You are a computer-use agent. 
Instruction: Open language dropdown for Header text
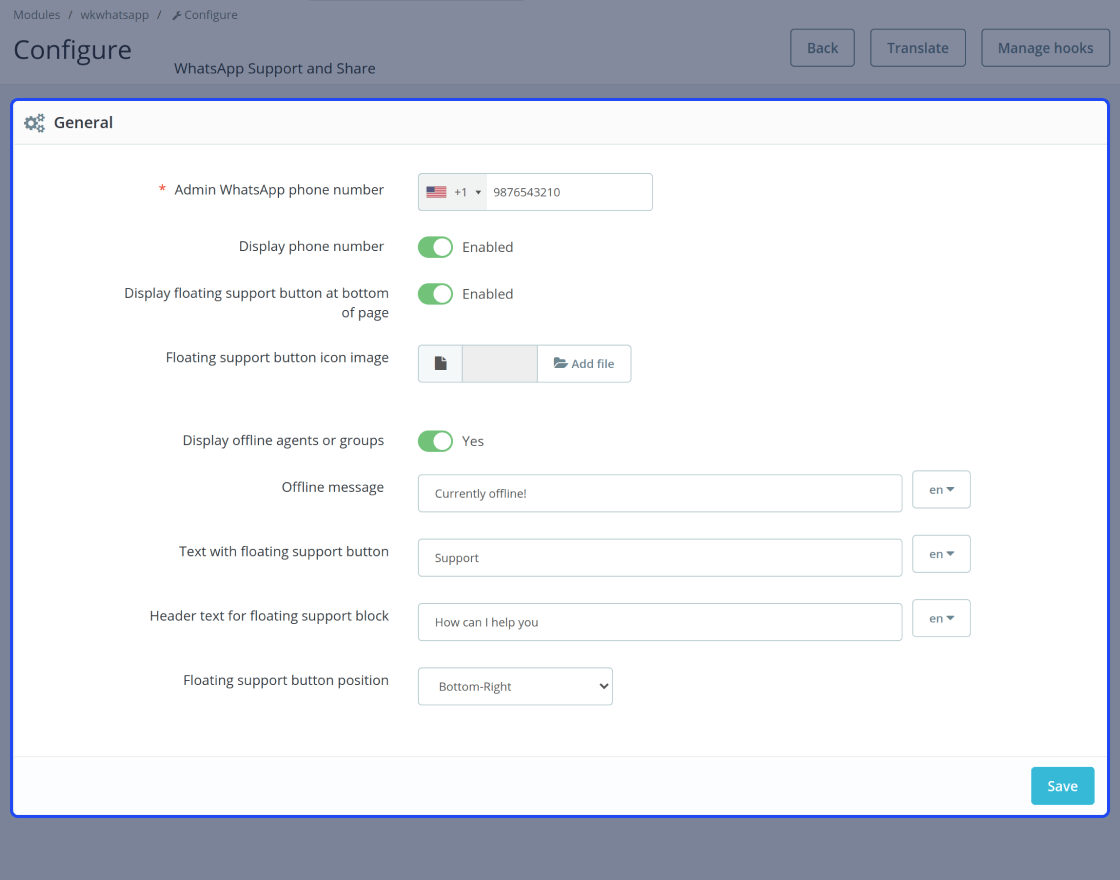click(x=941, y=618)
